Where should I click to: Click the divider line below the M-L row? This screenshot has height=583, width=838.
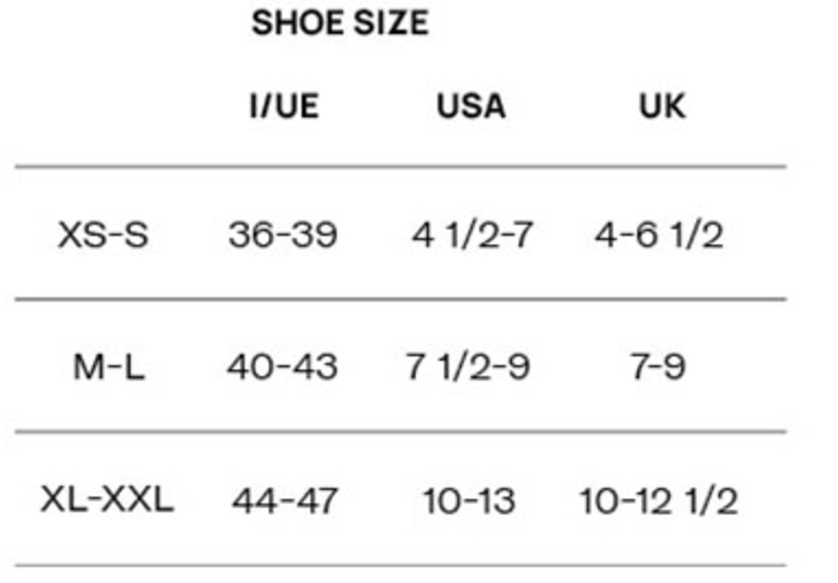400,432
